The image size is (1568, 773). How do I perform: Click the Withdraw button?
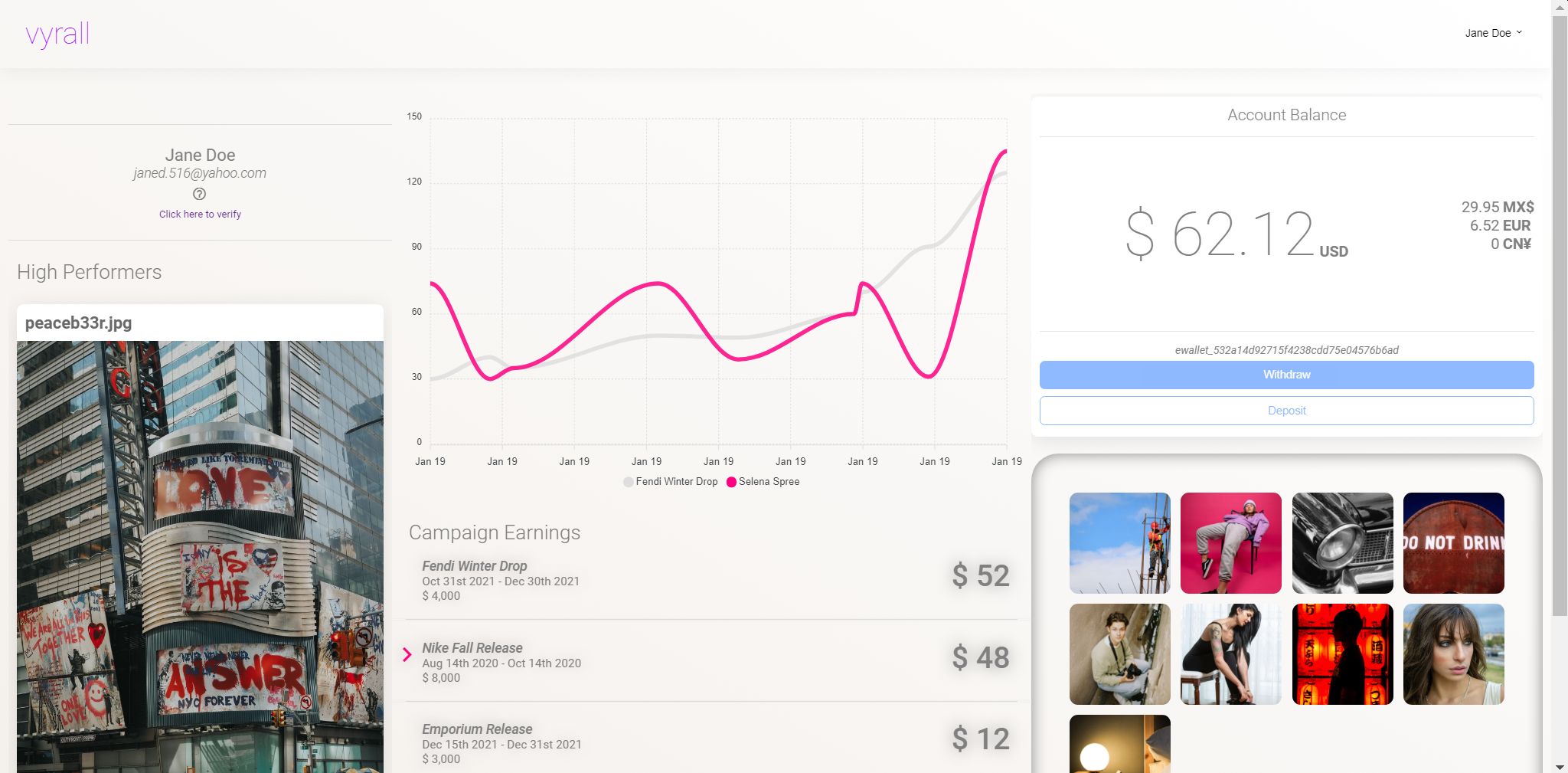[x=1286, y=375]
